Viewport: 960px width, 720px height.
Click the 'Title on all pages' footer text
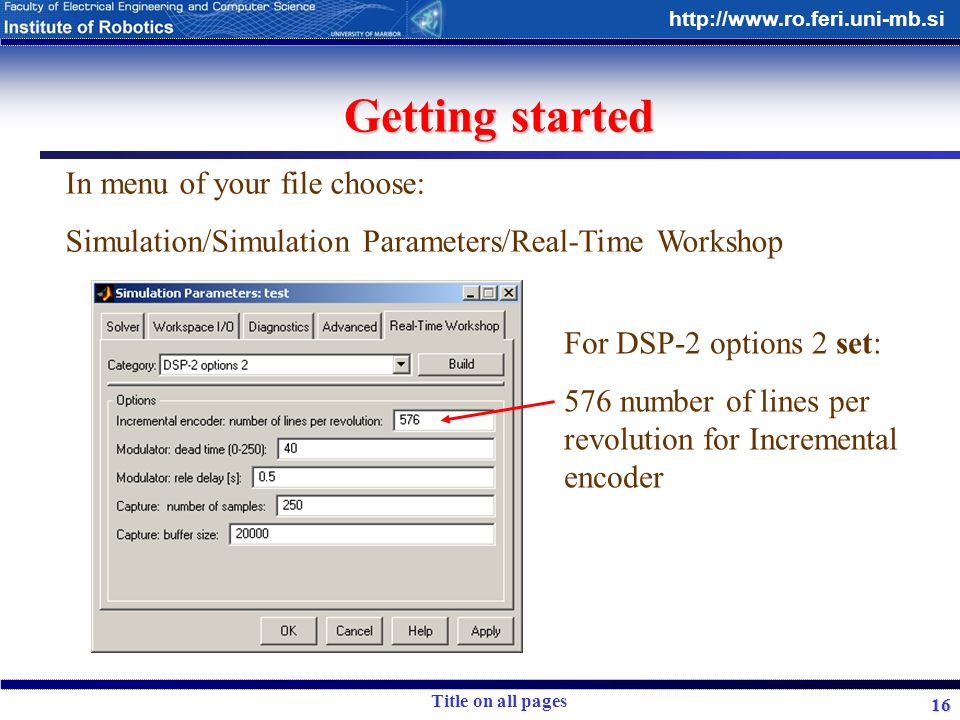pos(499,701)
